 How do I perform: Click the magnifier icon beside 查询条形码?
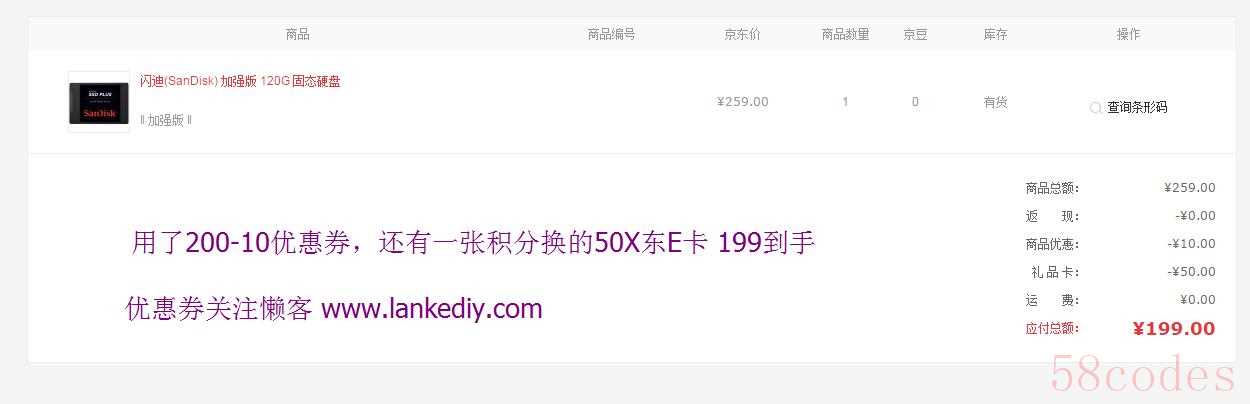pyautogui.click(x=1096, y=108)
